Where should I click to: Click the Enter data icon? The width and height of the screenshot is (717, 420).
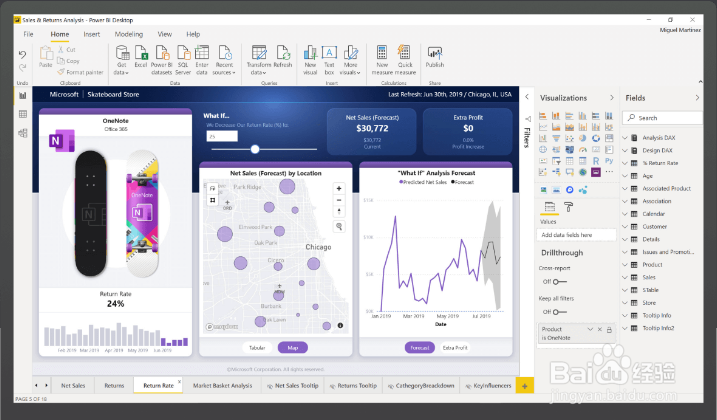point(202,53)
